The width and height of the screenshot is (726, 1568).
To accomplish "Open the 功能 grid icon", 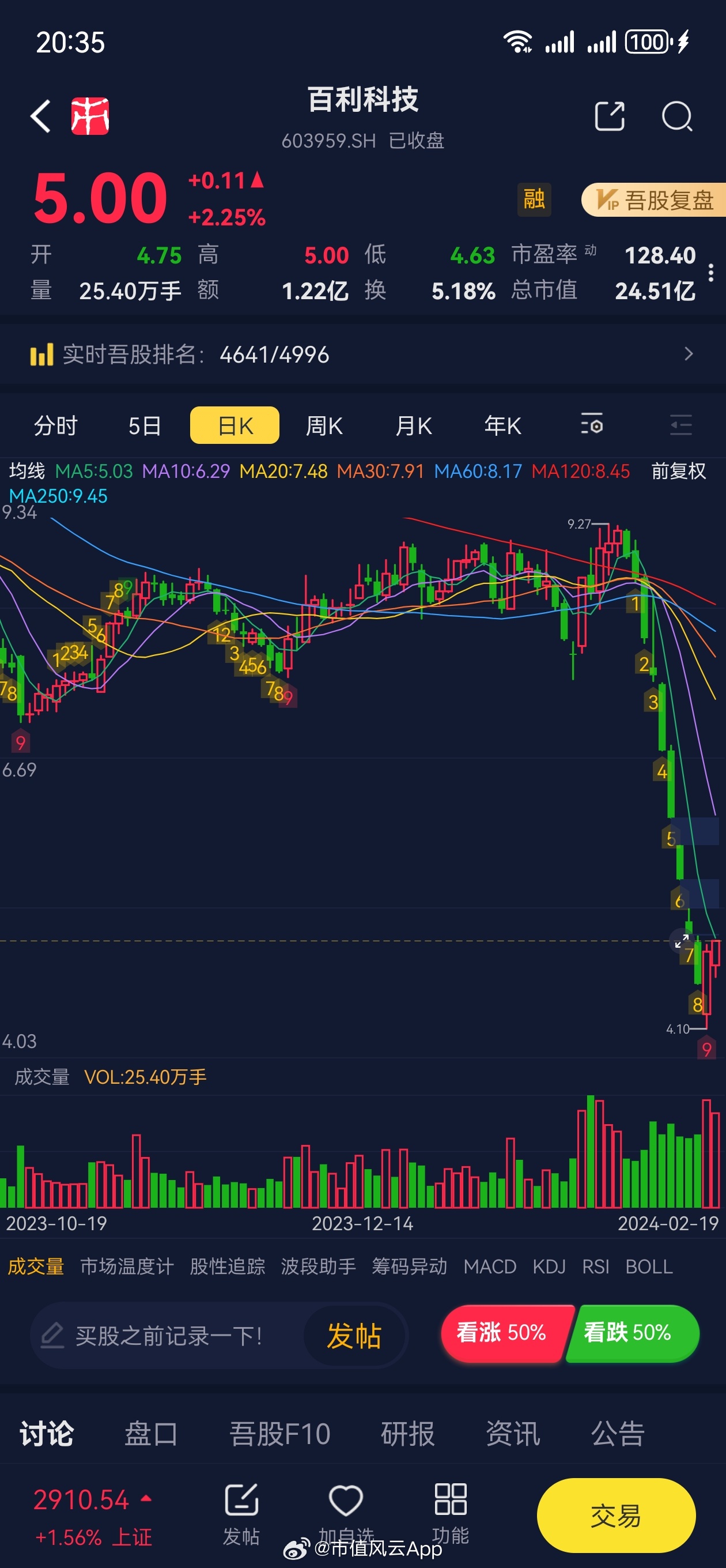I will coord(451,1500).
